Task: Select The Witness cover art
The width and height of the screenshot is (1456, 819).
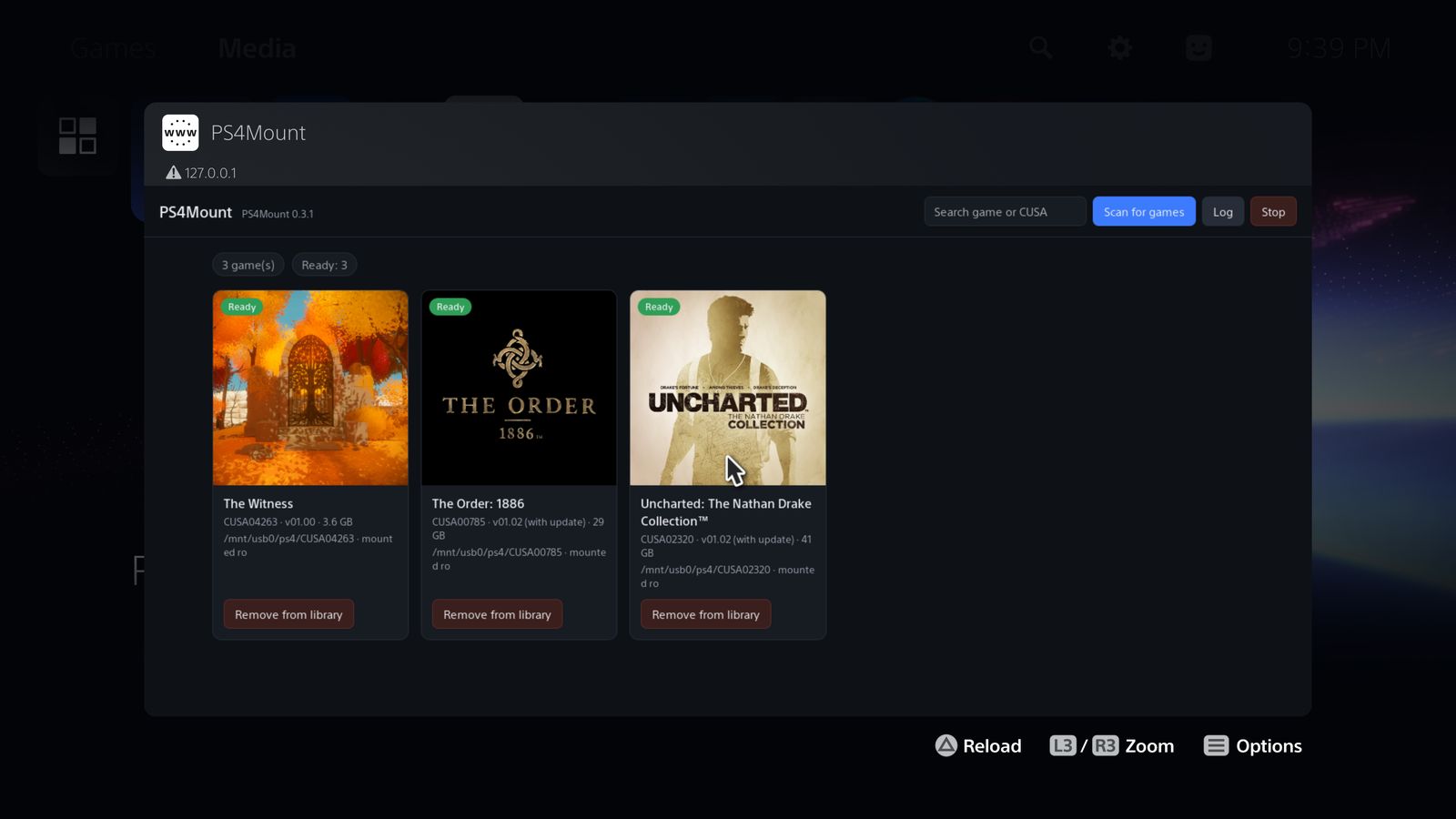Action: point(310,388)
